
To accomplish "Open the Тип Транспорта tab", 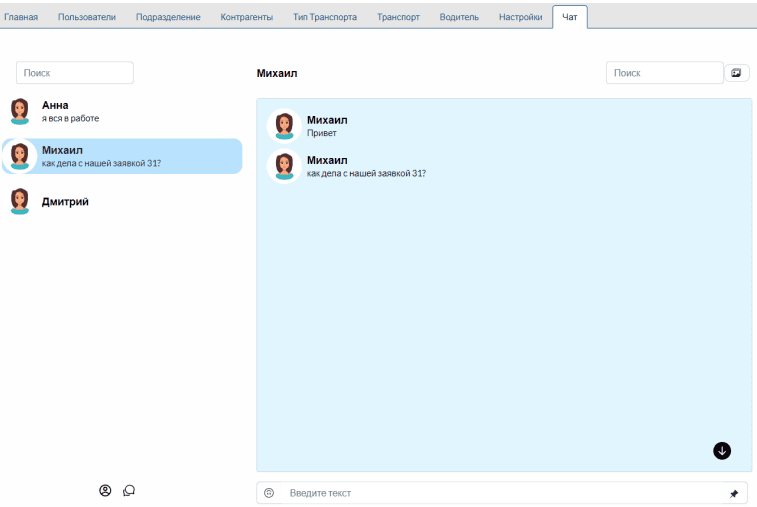I will click(325, 17).
